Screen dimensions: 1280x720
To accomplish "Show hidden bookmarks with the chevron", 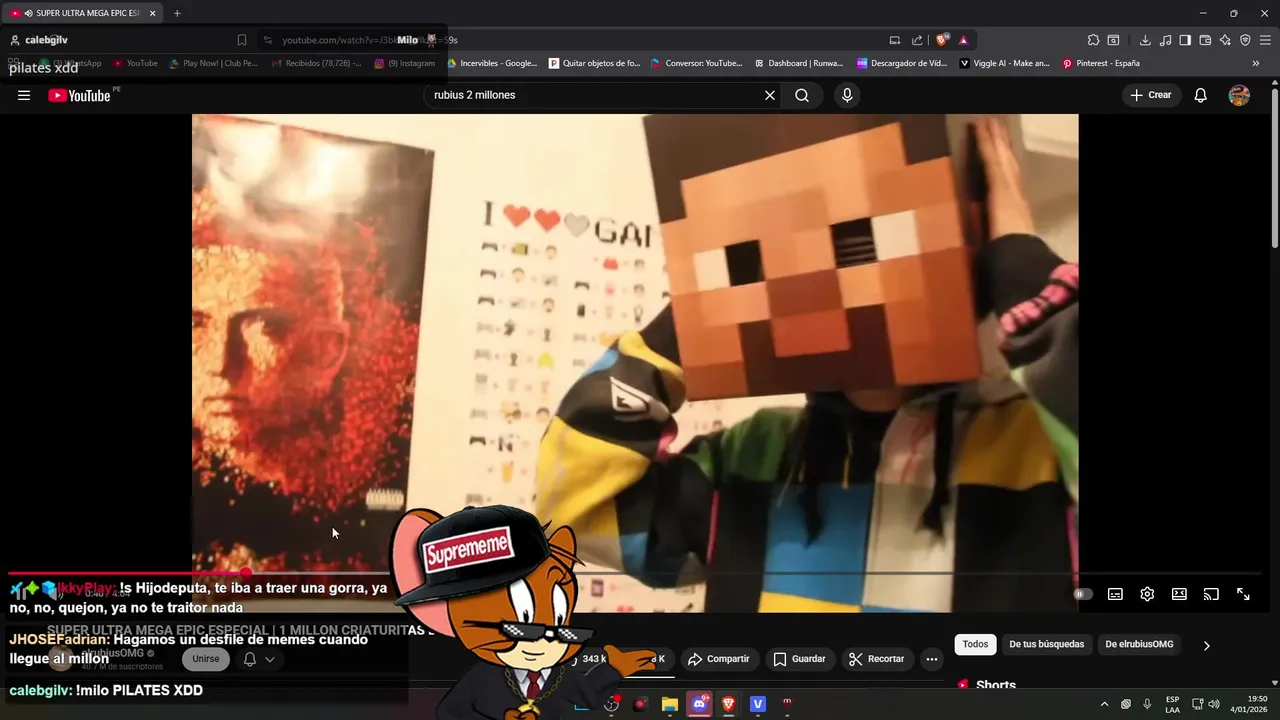I will click(1256, 63).
